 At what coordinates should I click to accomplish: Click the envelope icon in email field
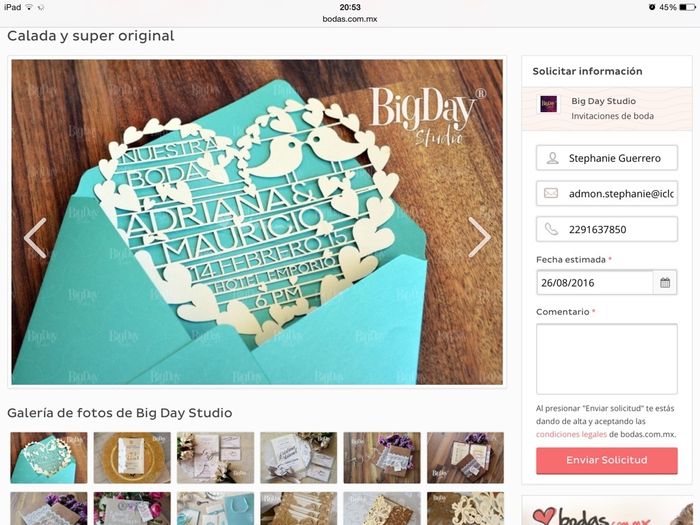[551, 193]
